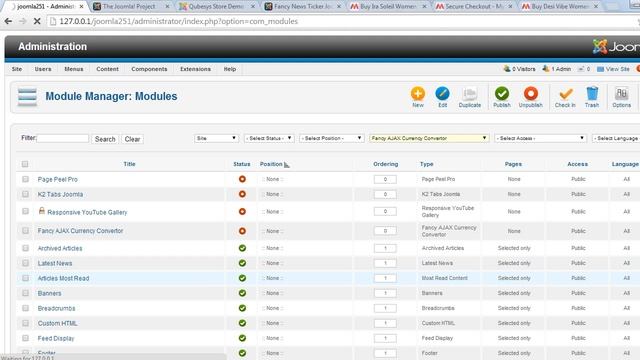Open the Users menu
The height and width of the screenshot is (360, 640).
point(43,69)
